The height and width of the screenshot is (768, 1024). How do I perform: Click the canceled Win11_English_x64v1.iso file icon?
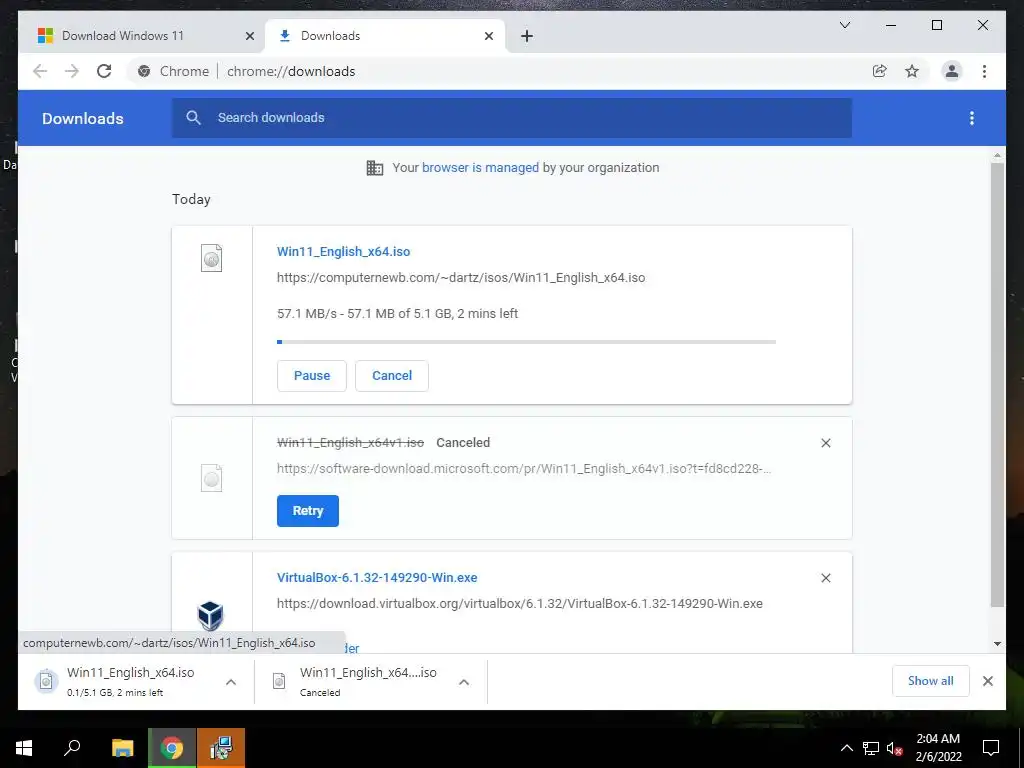[212, 478]
